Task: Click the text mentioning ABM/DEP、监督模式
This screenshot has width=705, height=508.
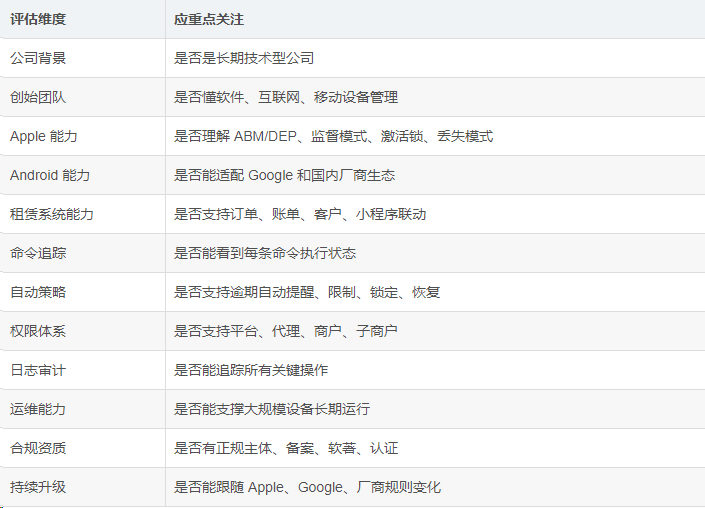Action: tap(333, 136)
